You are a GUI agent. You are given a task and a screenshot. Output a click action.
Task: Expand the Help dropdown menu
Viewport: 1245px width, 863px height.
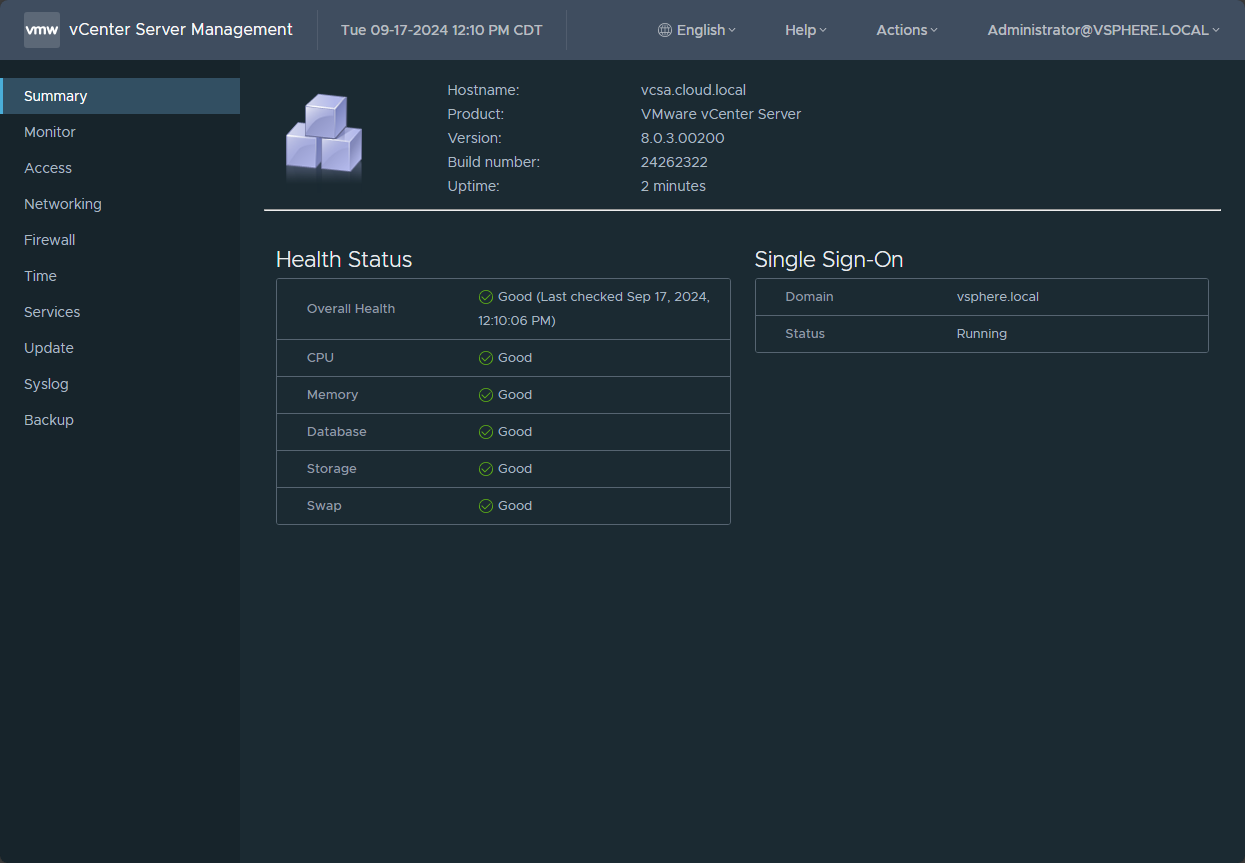[806, 30]
